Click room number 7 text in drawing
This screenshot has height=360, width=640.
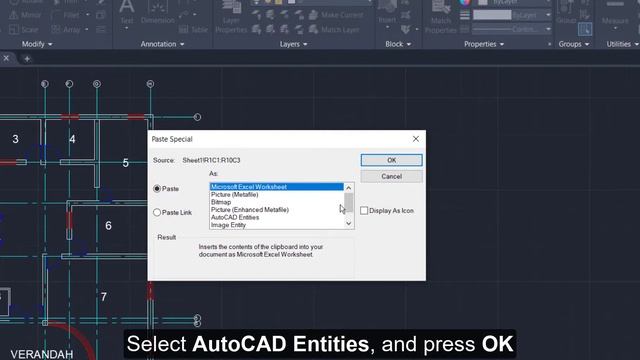click(104, 297)
